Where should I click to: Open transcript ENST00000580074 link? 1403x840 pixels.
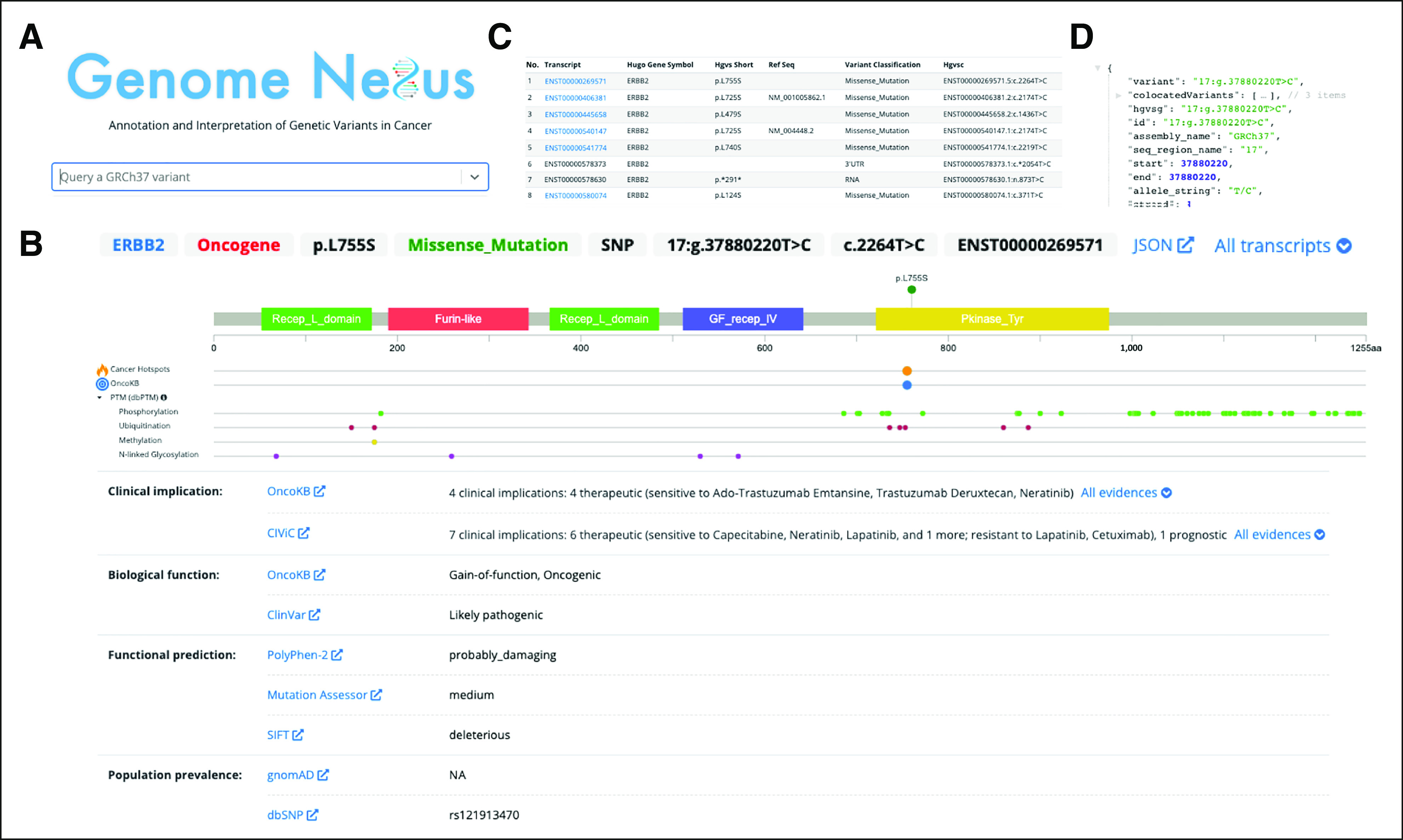click(x=575, y=195)
